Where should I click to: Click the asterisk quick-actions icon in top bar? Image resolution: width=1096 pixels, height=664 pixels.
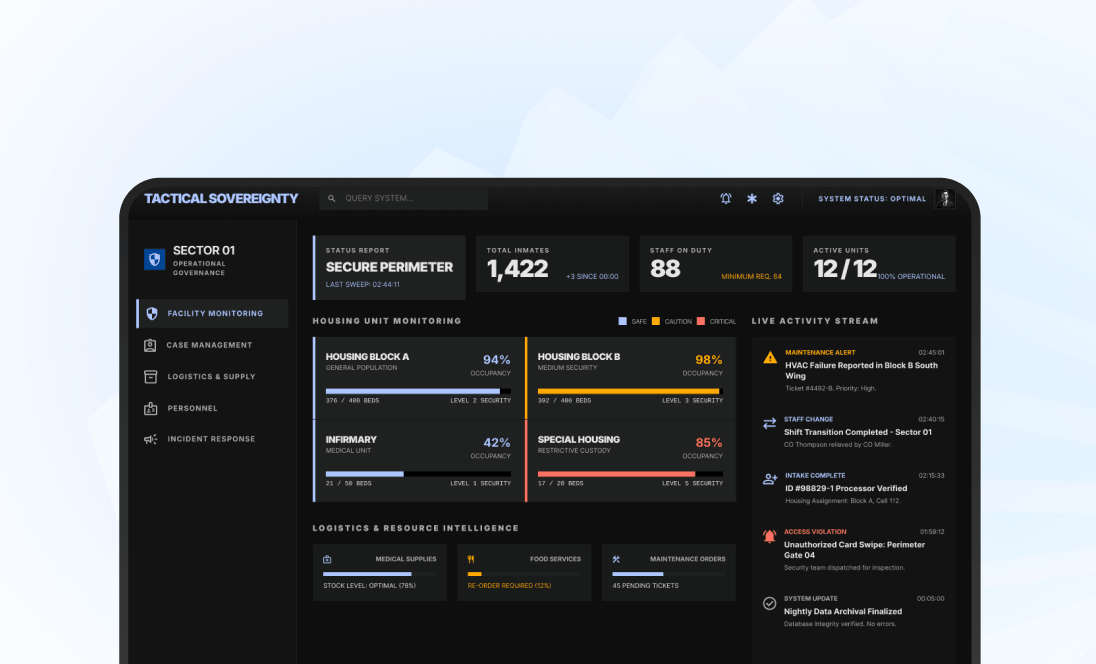(x=751, y=199)
